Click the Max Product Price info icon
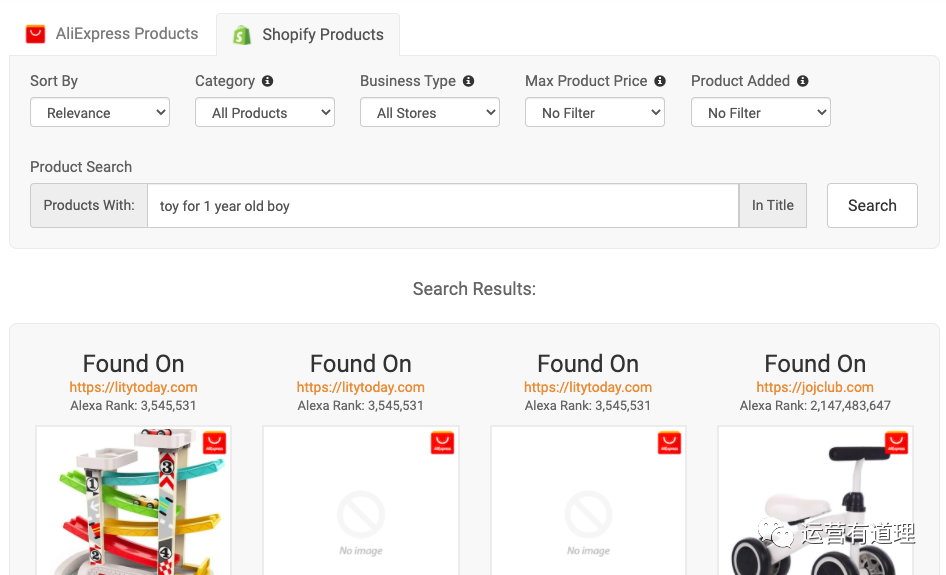946x575 pixels. [x=660, y=81]
